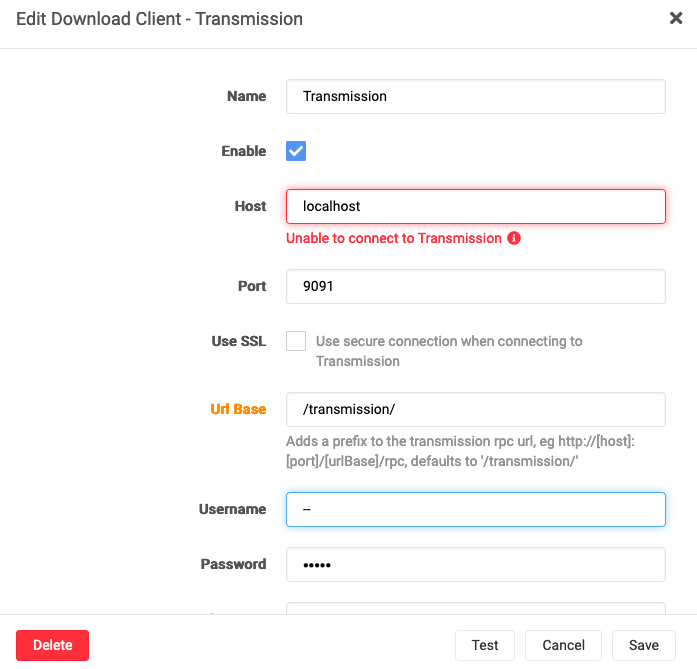This screenshot has width=697, height=669.
Task: Click the Password field
Action: [x=476, y=565]
